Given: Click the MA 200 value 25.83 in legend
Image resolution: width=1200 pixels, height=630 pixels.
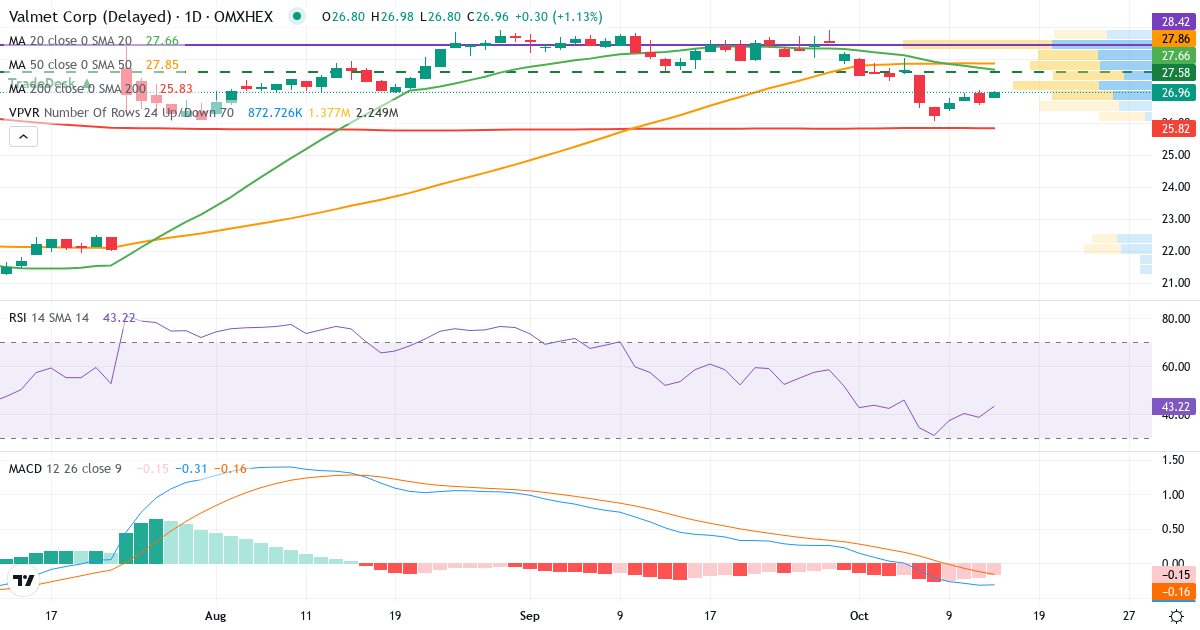Looking at the screenshot, I should tap(177, 88).
